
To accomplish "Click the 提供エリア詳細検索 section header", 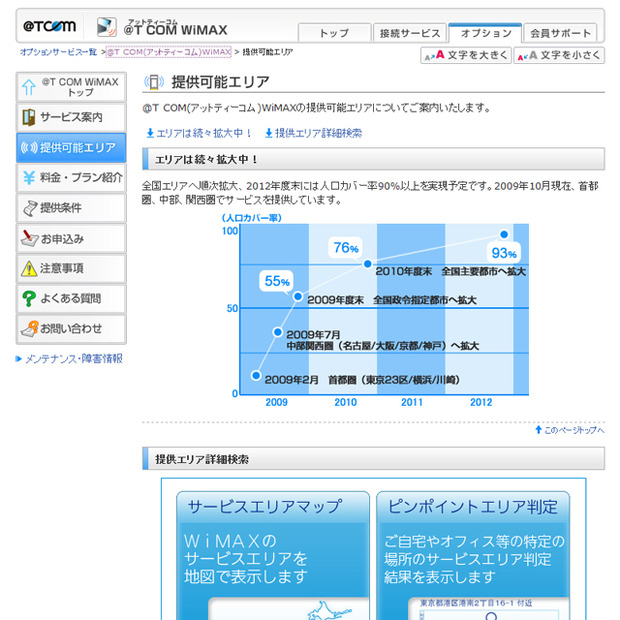I will tap(373, 459).
